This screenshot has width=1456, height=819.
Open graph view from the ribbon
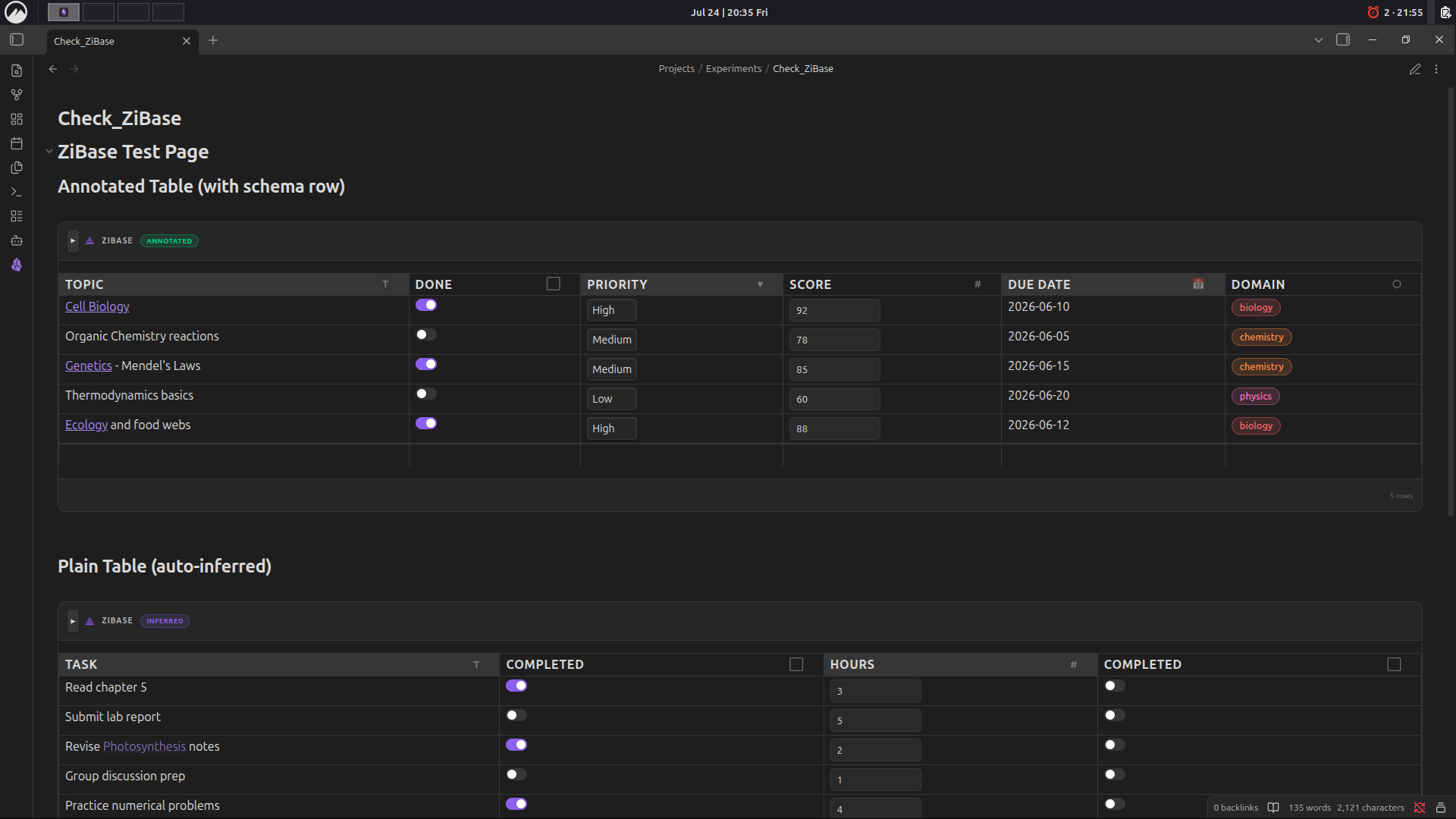17,95
